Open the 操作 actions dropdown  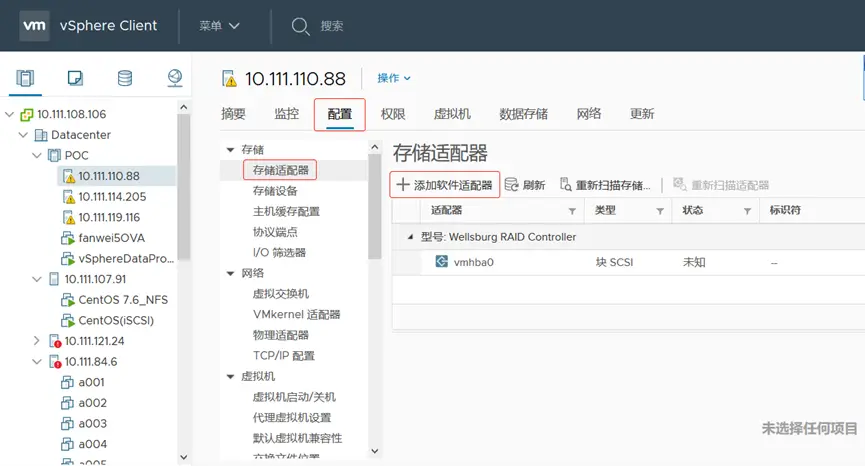(x=394, y=78)
